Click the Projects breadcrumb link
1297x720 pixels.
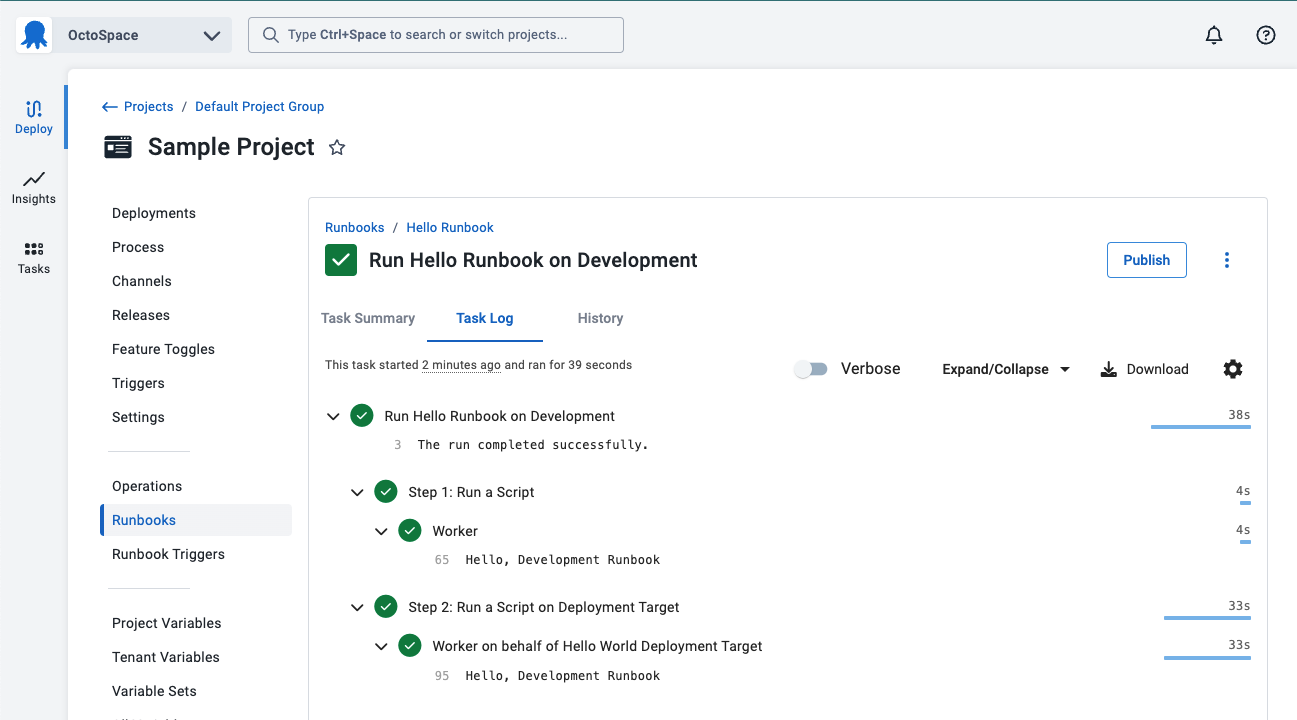(149, 107)
